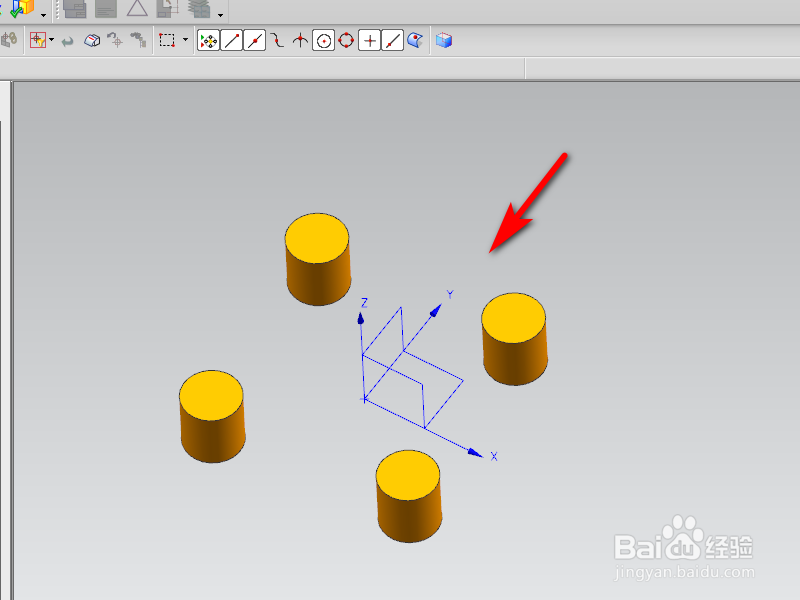
Task: Click greyed document lines icon in top toolbar
Action: (106, 9)
